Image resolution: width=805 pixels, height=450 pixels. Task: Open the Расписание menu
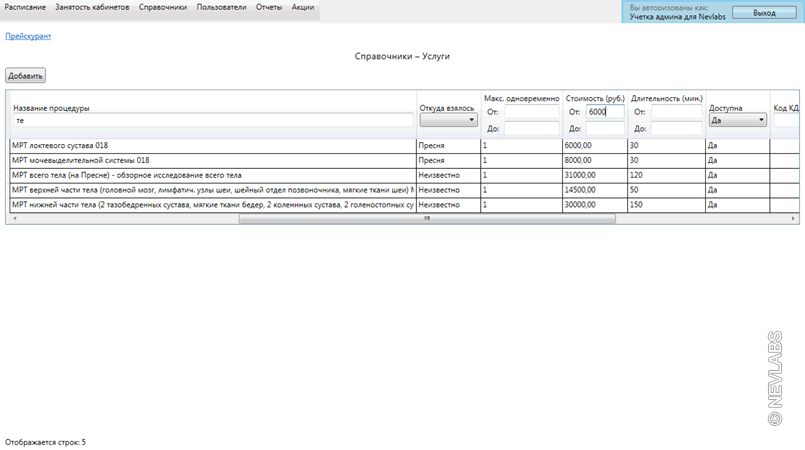point(25,7)
